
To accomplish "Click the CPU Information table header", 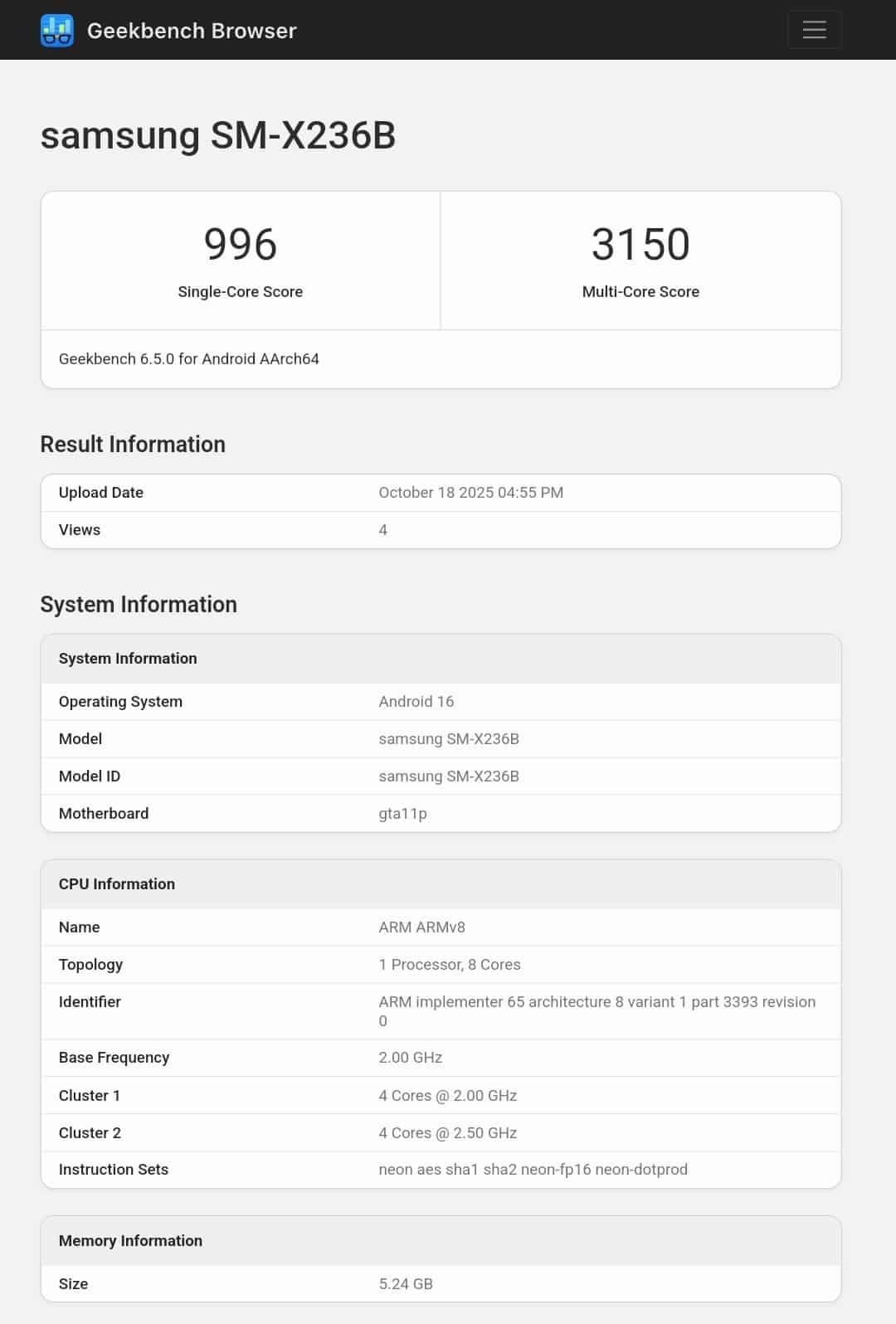I will pos(117,884).
